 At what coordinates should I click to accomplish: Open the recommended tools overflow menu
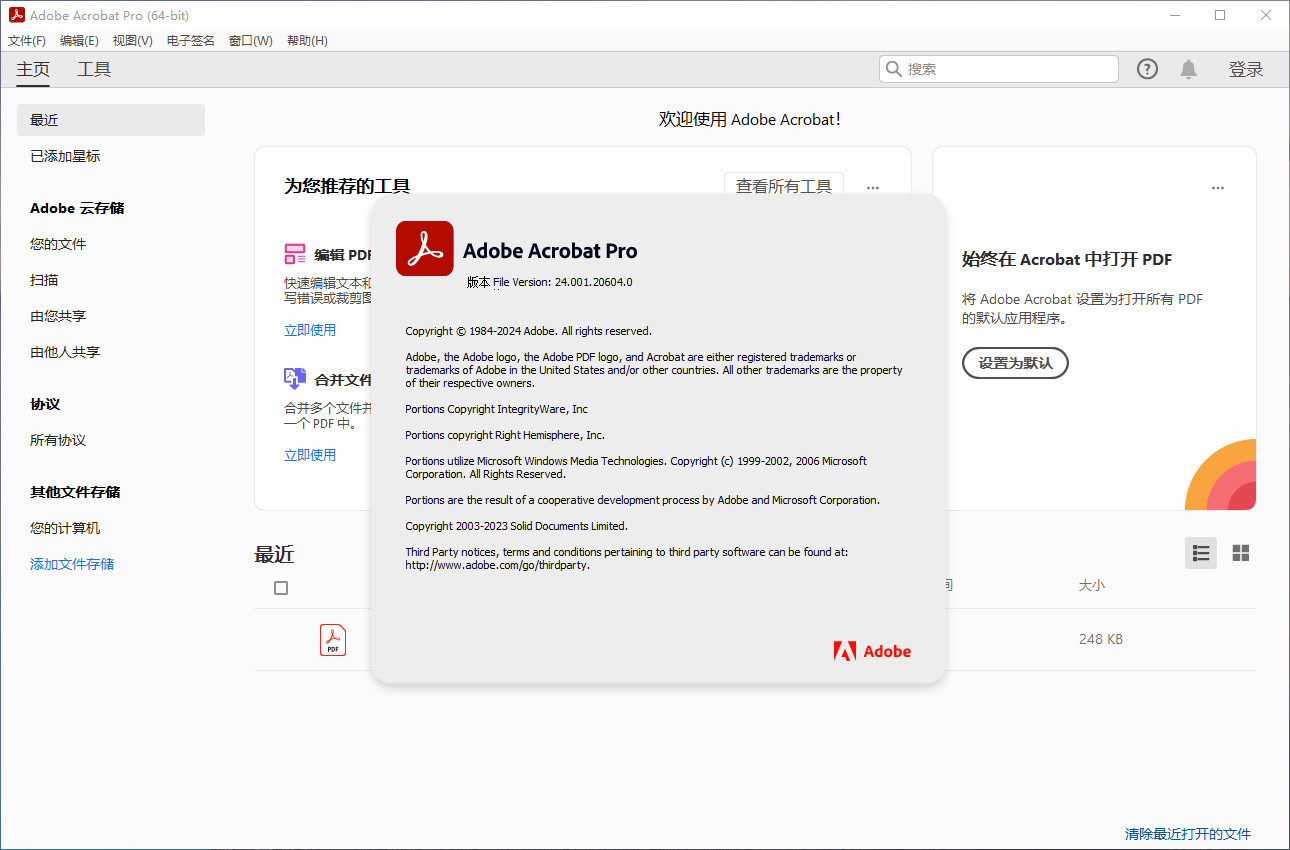coord(872,188)
